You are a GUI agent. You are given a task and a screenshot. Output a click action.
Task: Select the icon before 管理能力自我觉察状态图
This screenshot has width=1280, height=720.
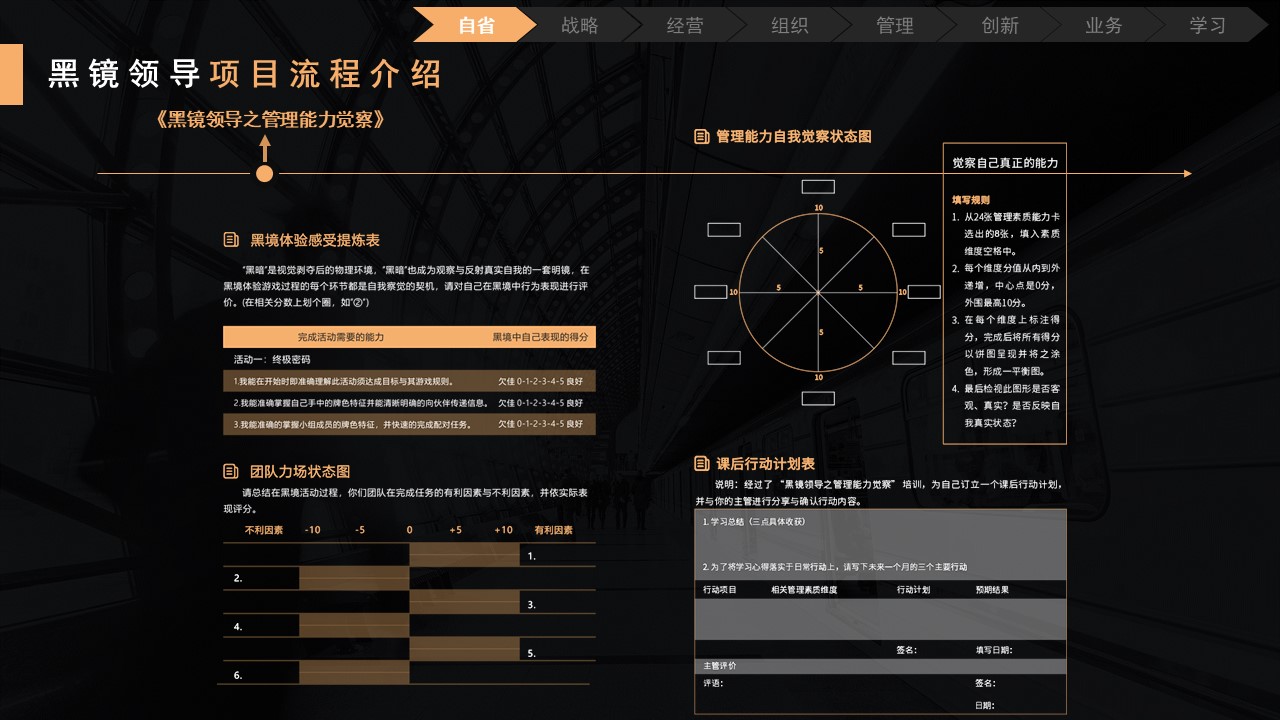coord(702,136)
